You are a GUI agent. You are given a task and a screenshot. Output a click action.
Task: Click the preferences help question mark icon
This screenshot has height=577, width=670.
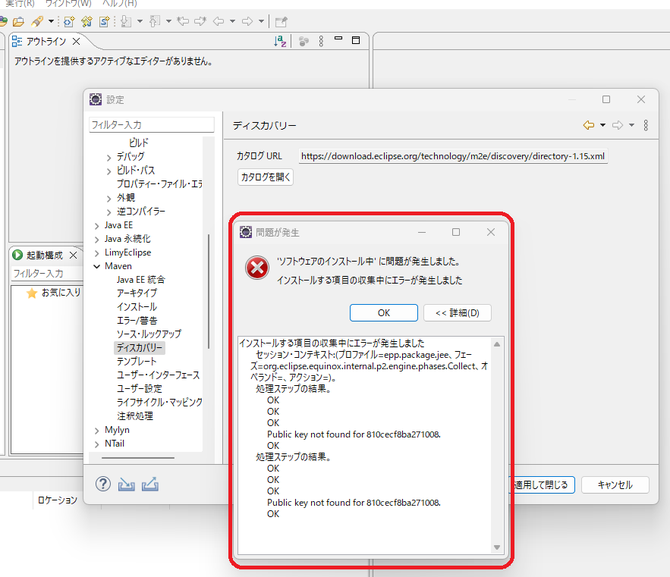coord(103,484)
